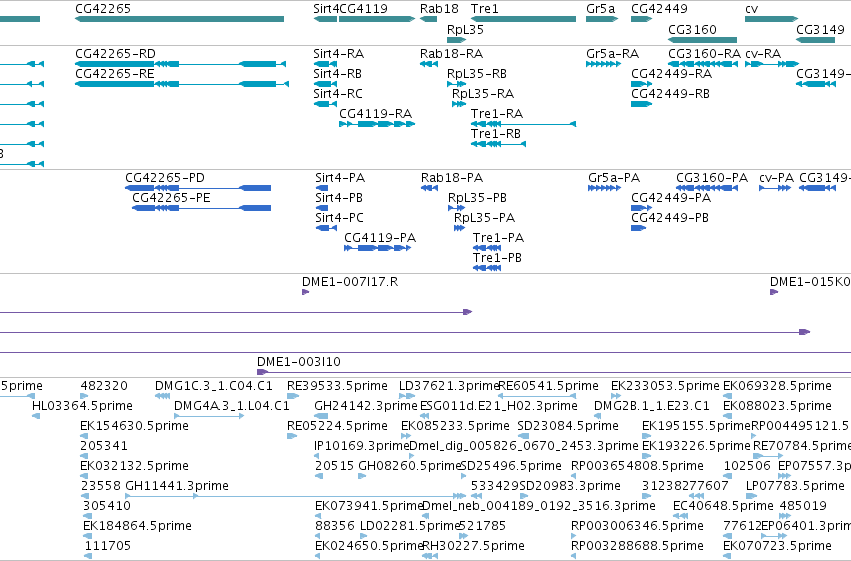Select the CG42449-RB transcript
This screenshot has width=851, height=561.
click(x=641, y=104)
